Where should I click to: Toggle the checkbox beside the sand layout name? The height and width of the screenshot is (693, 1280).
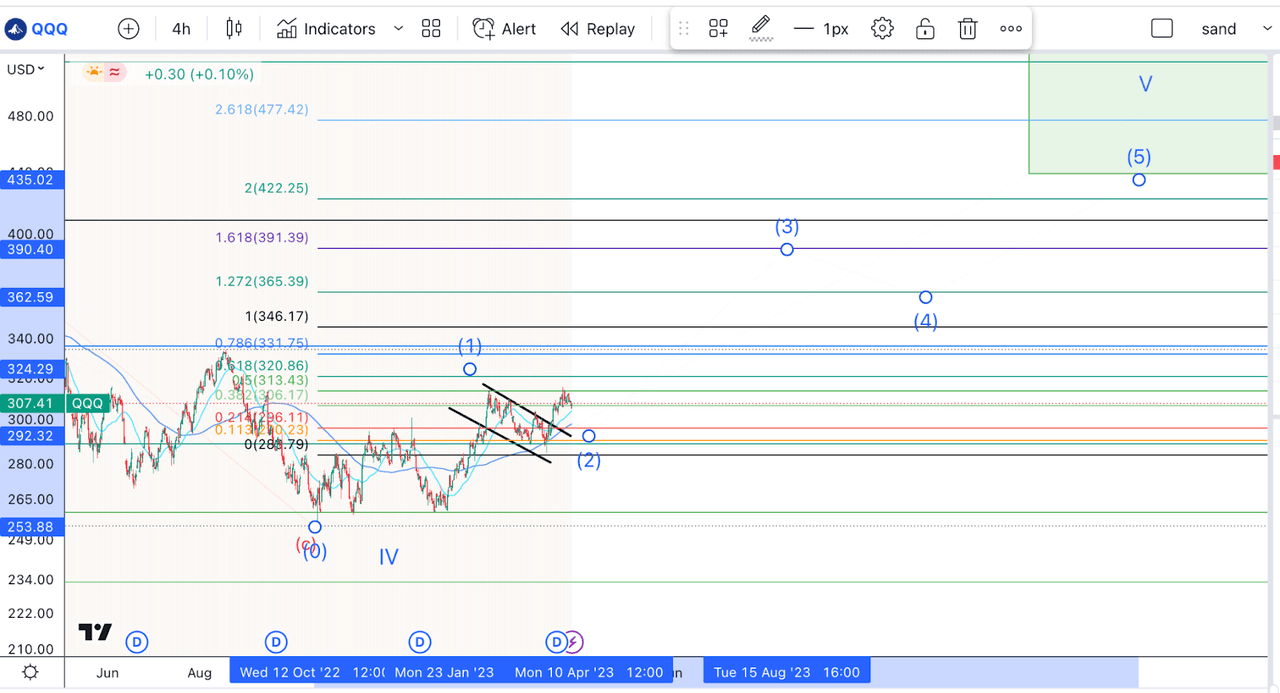1162,28
